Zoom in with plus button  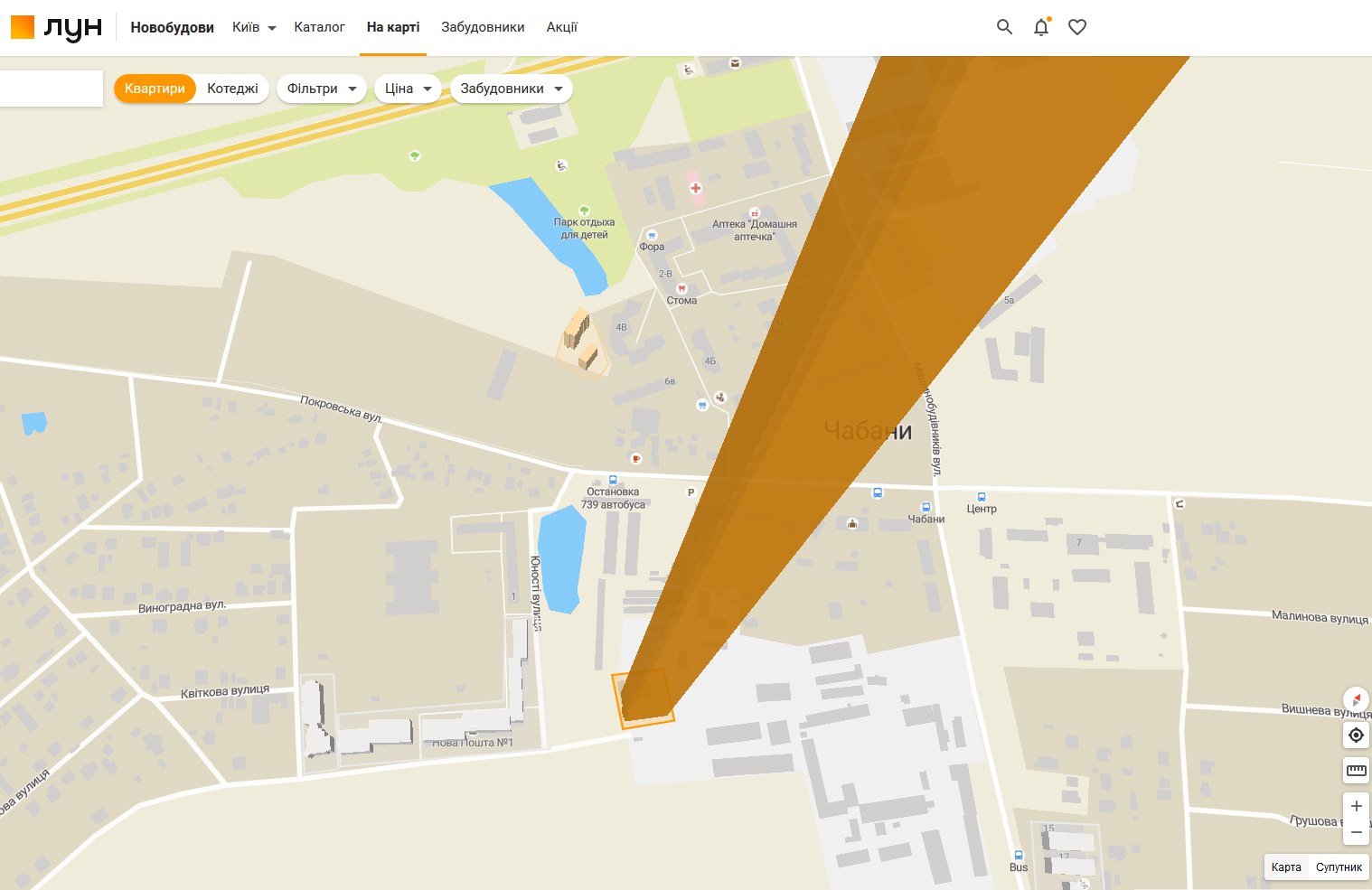(1356, 806)
